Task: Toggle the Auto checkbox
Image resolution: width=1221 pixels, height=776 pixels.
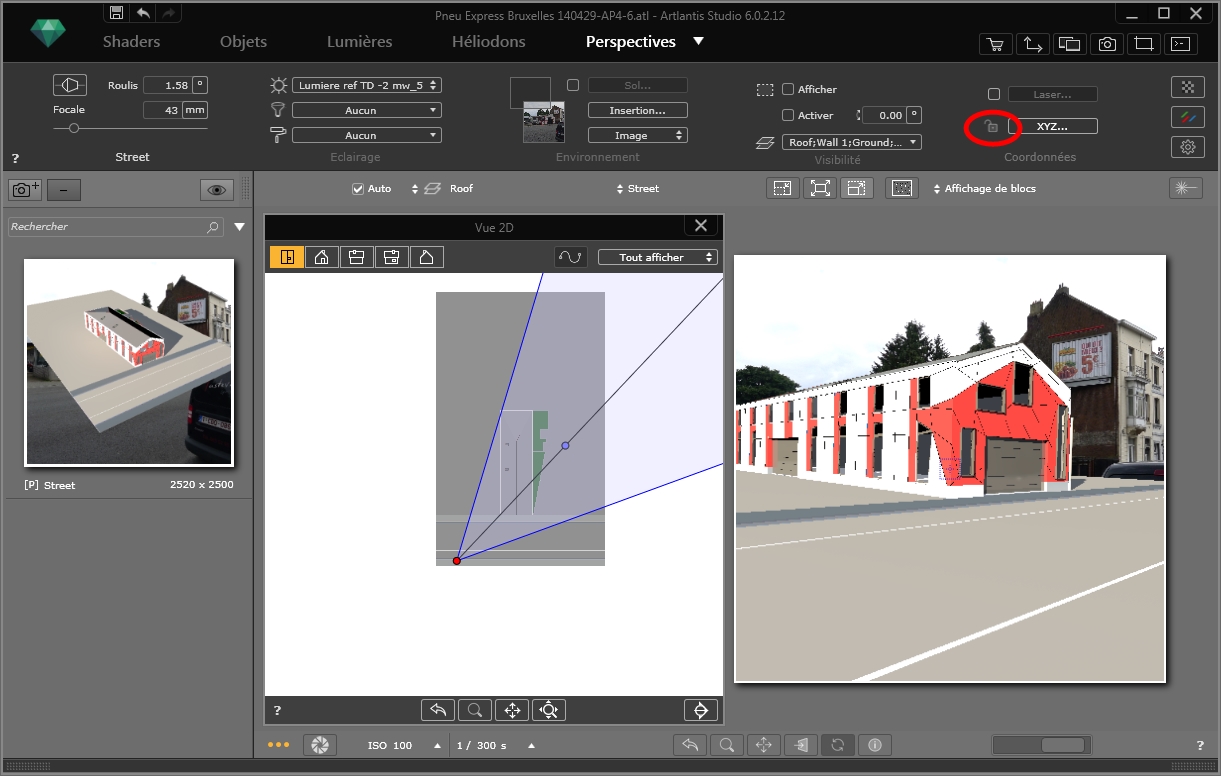Action: coord(358,189)
